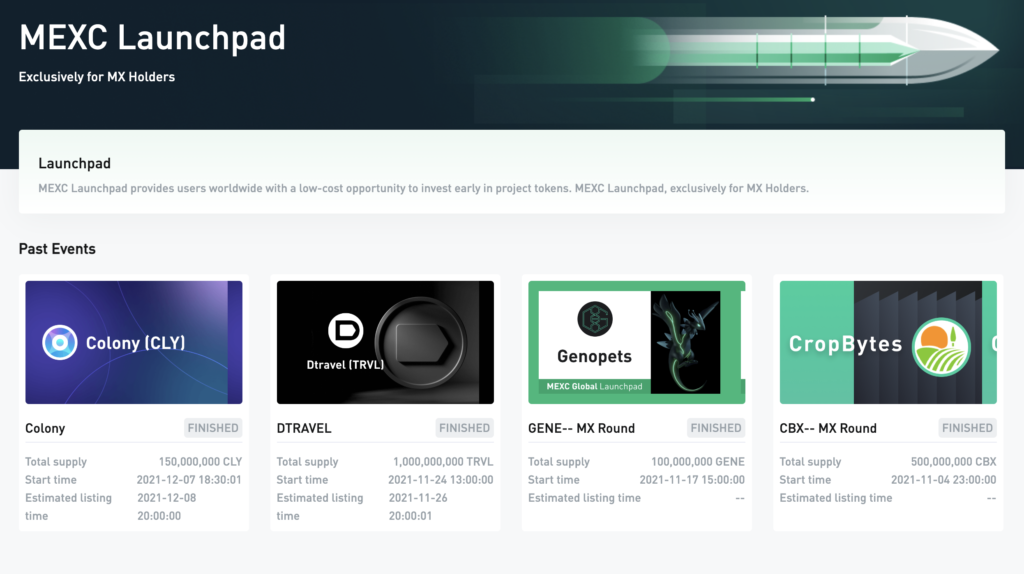Click the FINISHED badge on DTRAVEL
The image size is (1024, 574).
464,428
